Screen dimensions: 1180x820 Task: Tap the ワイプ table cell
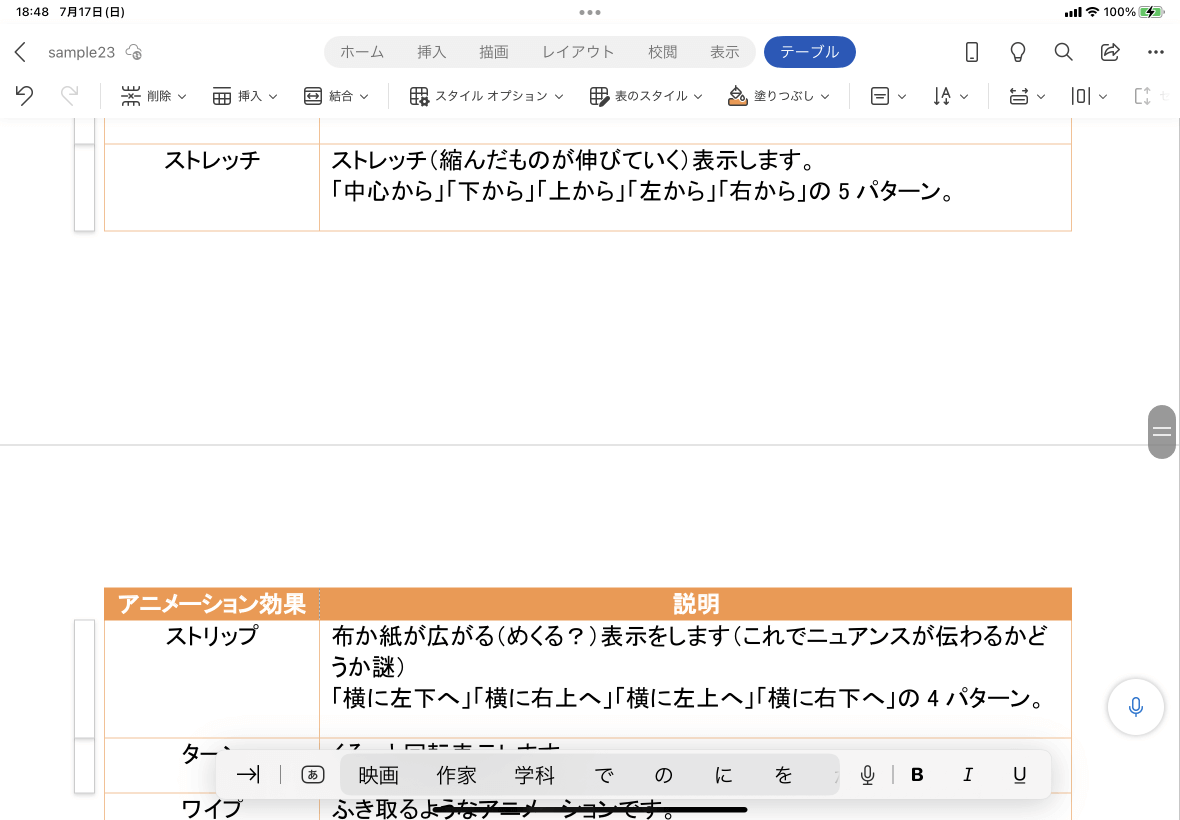tap(211, 807)
